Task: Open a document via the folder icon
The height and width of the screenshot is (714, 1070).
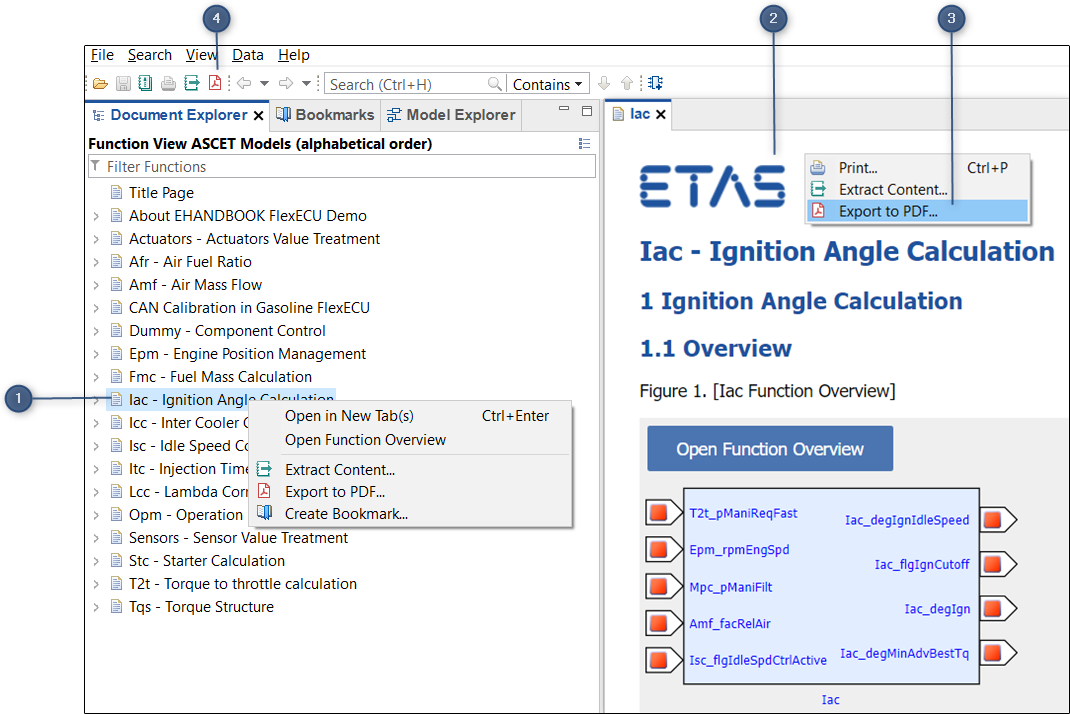Action: pos(98,83)
